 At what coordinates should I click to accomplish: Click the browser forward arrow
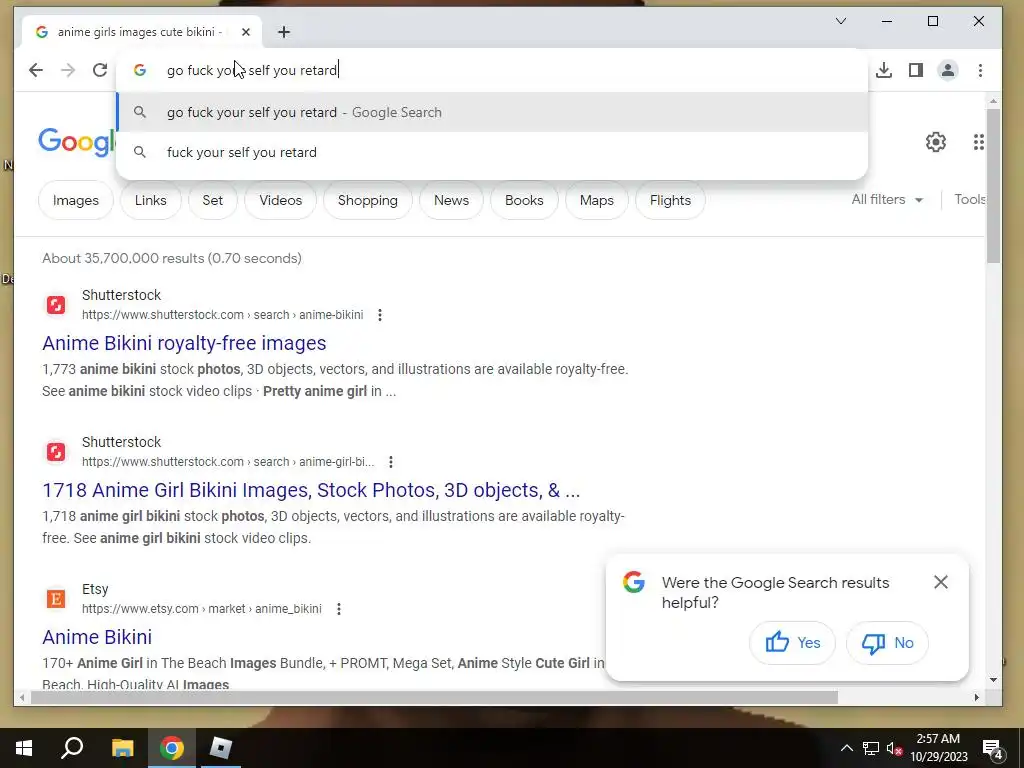68,70
